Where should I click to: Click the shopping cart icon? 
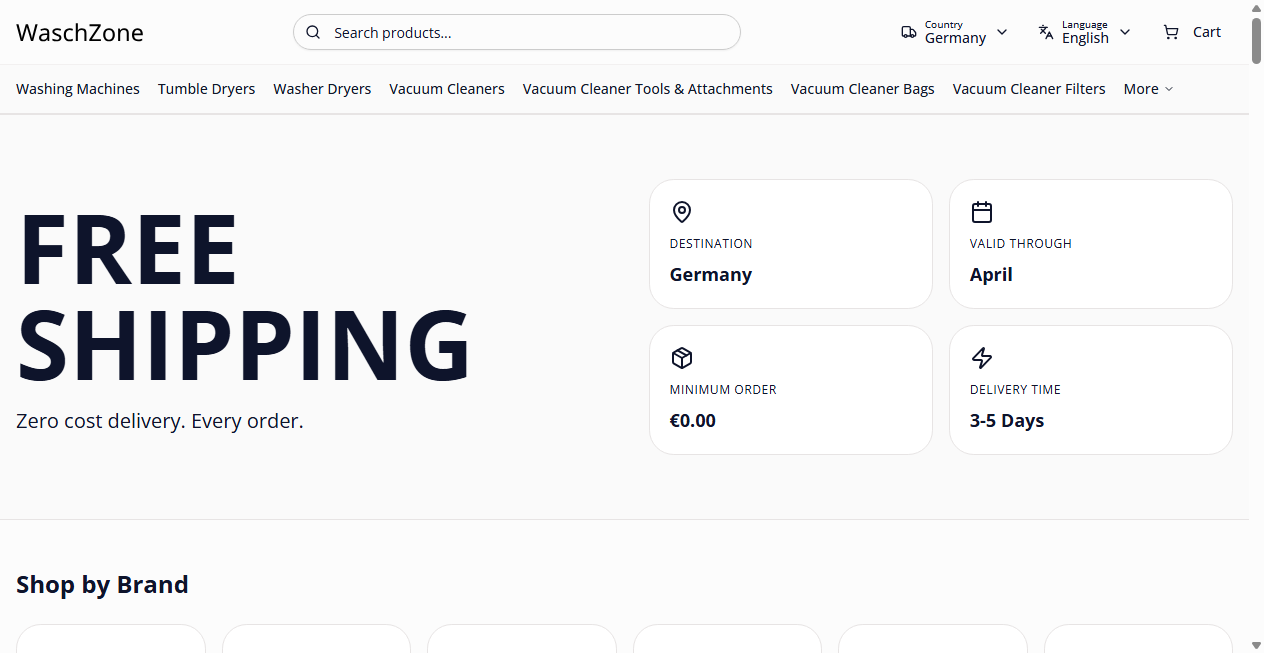click(1171, 32)
